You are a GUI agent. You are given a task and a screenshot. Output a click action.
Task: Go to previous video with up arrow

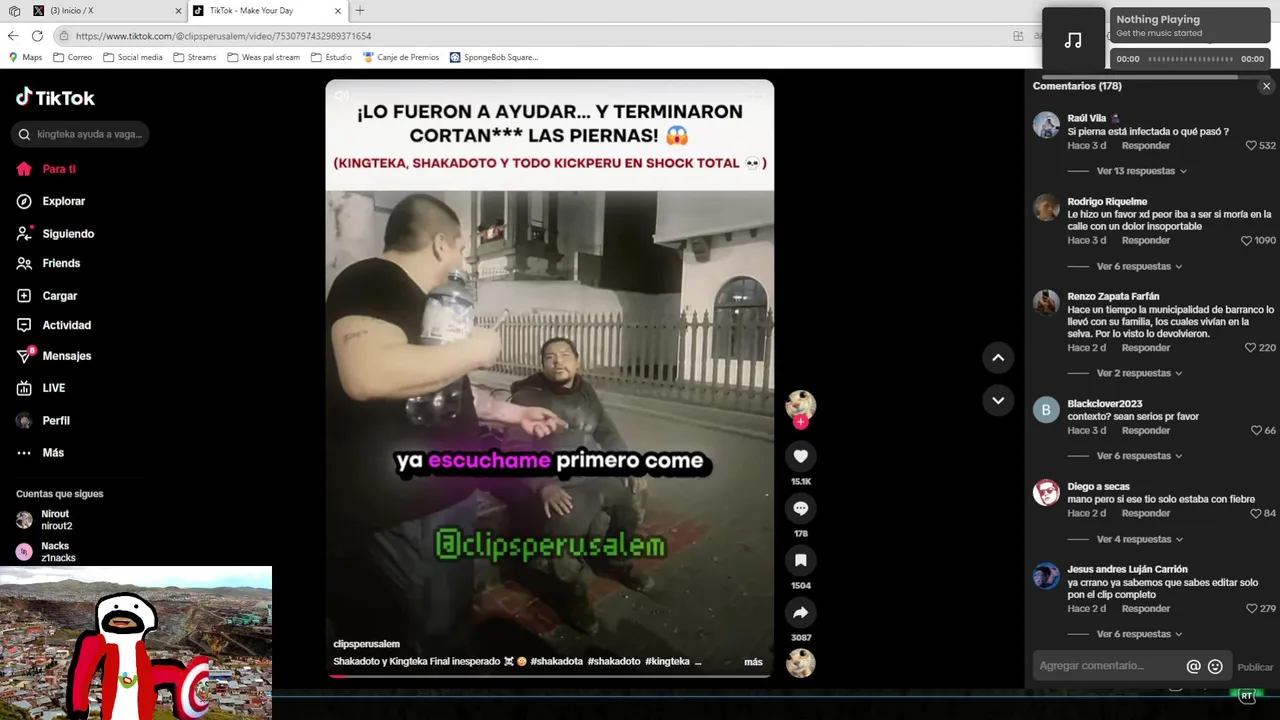click(x=997, y=358)
